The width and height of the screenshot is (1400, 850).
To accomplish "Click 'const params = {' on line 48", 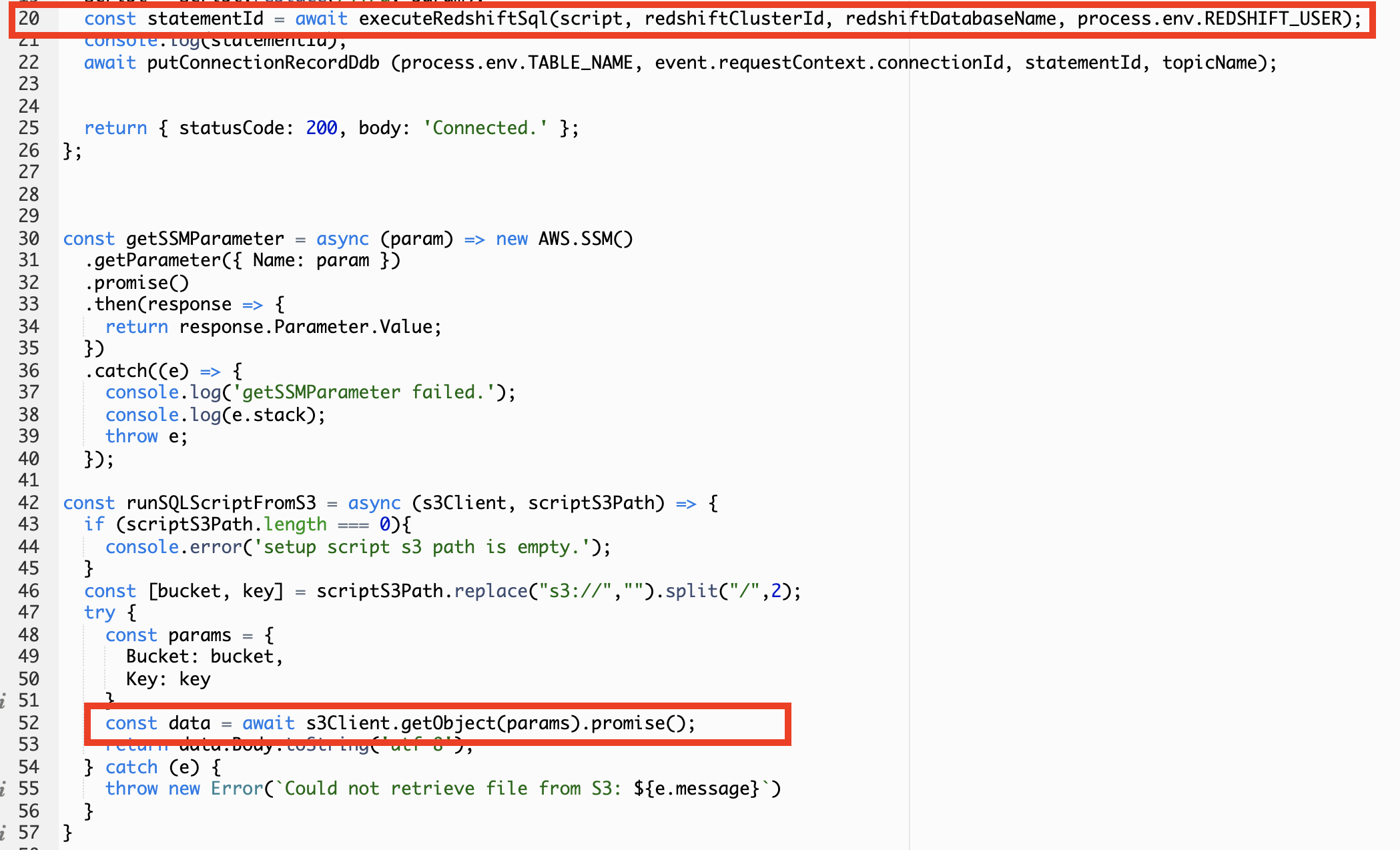I will tap(190, 634).
